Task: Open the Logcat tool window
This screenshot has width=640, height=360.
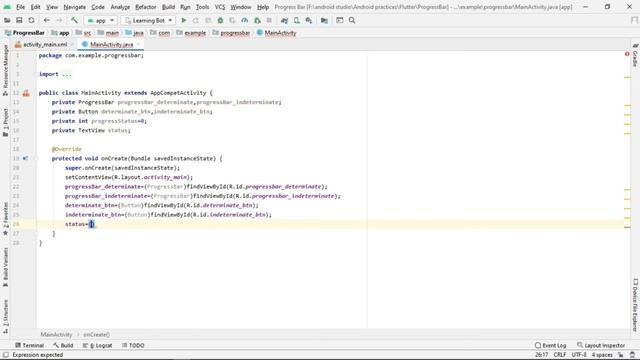Action: click(98, 345)
